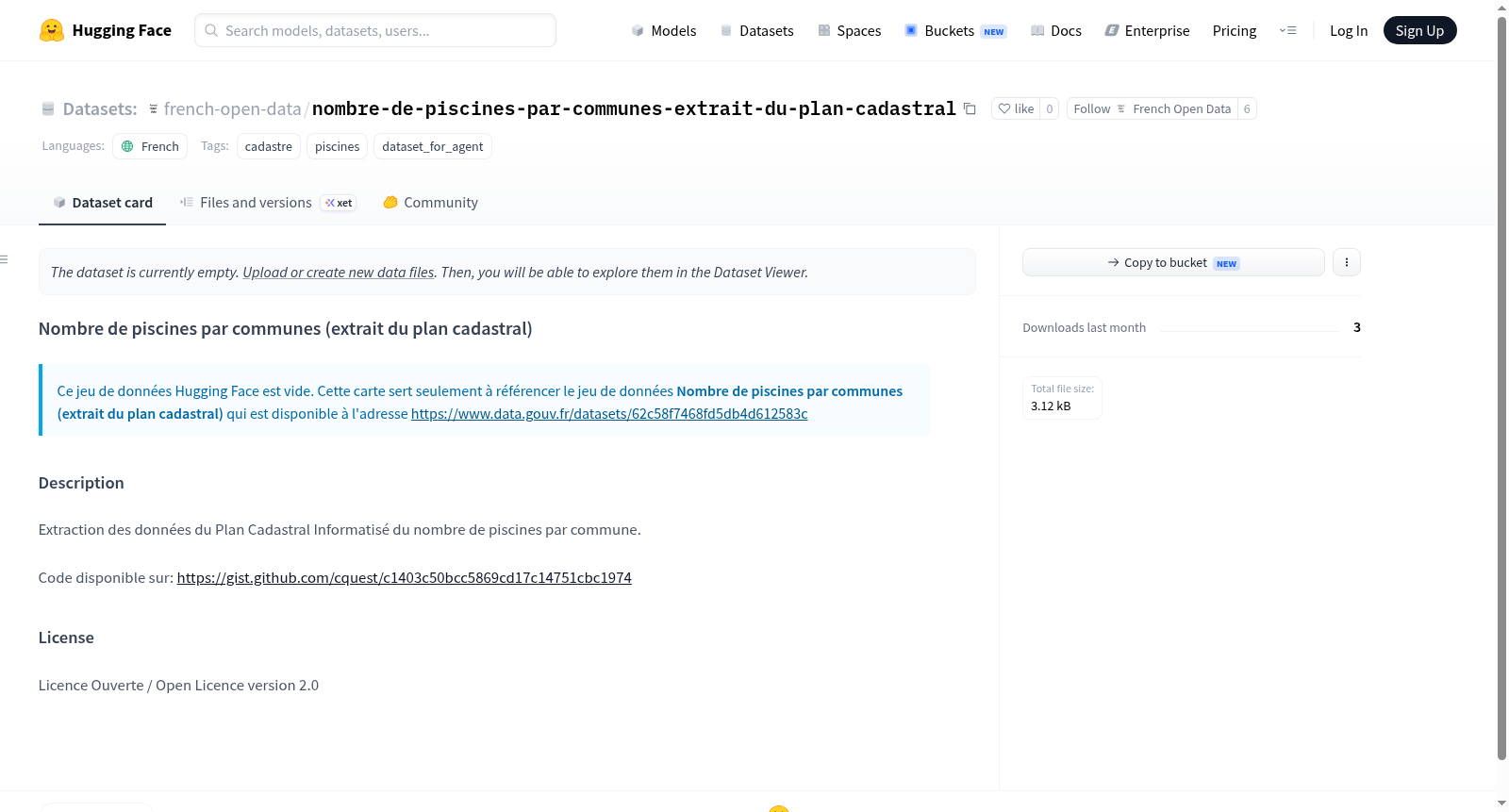Follow French Open Data
1509x812 pixels.
click(1152, 108)
